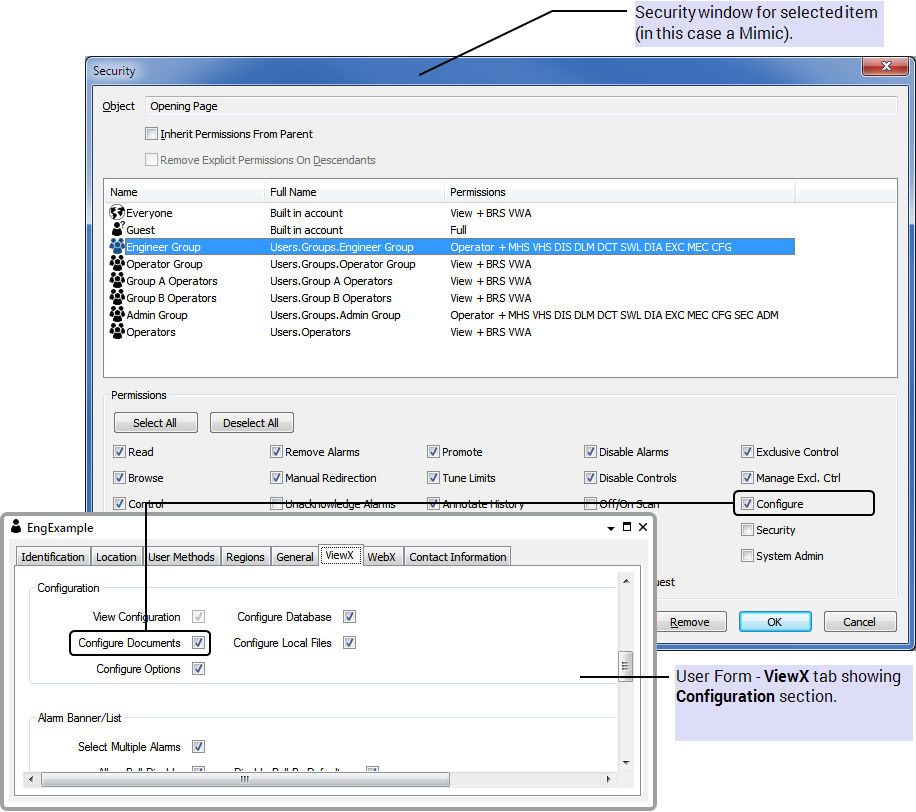Uncheck the Remove Alarms permission

276,452
